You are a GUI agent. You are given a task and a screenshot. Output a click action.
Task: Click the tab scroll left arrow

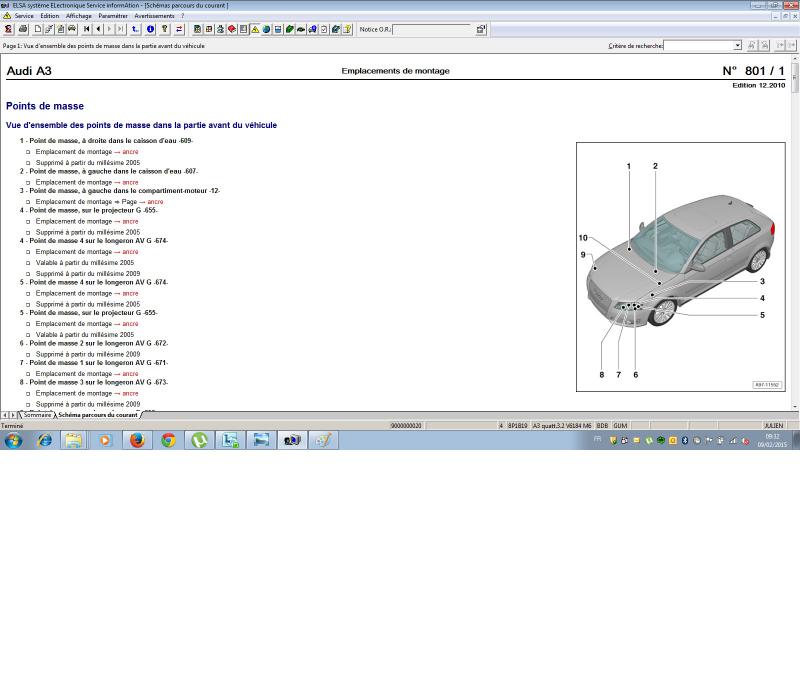(x=5, y=415)
